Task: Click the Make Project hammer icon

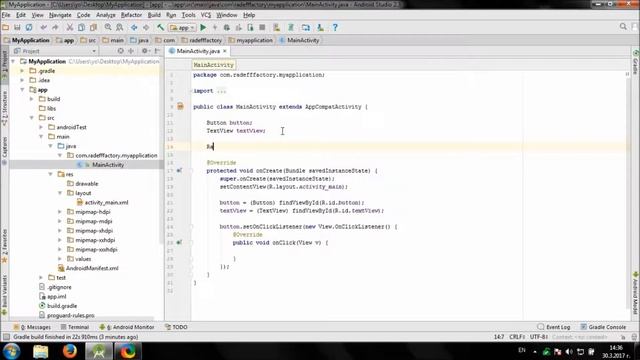Action: [160, 27]
